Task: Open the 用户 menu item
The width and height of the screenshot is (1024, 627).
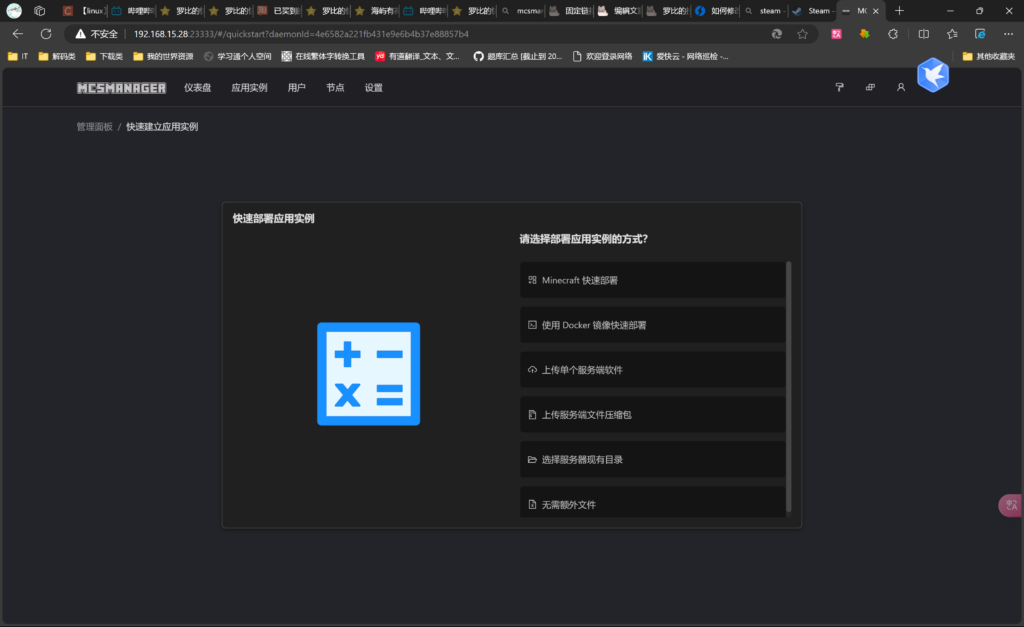Action: [x=296, y=88]
